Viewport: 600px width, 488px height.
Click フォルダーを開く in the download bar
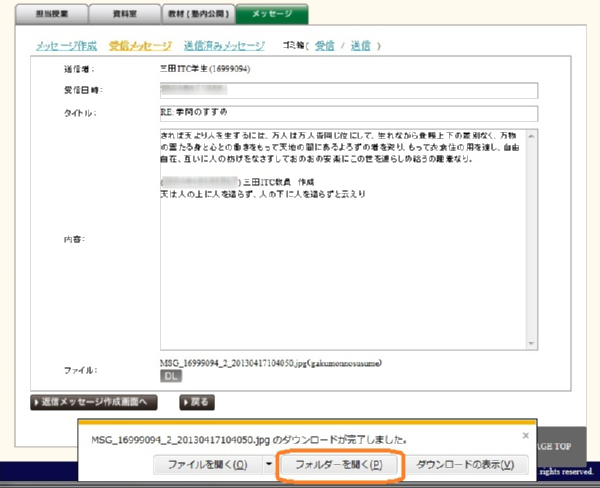click(339, 465)
